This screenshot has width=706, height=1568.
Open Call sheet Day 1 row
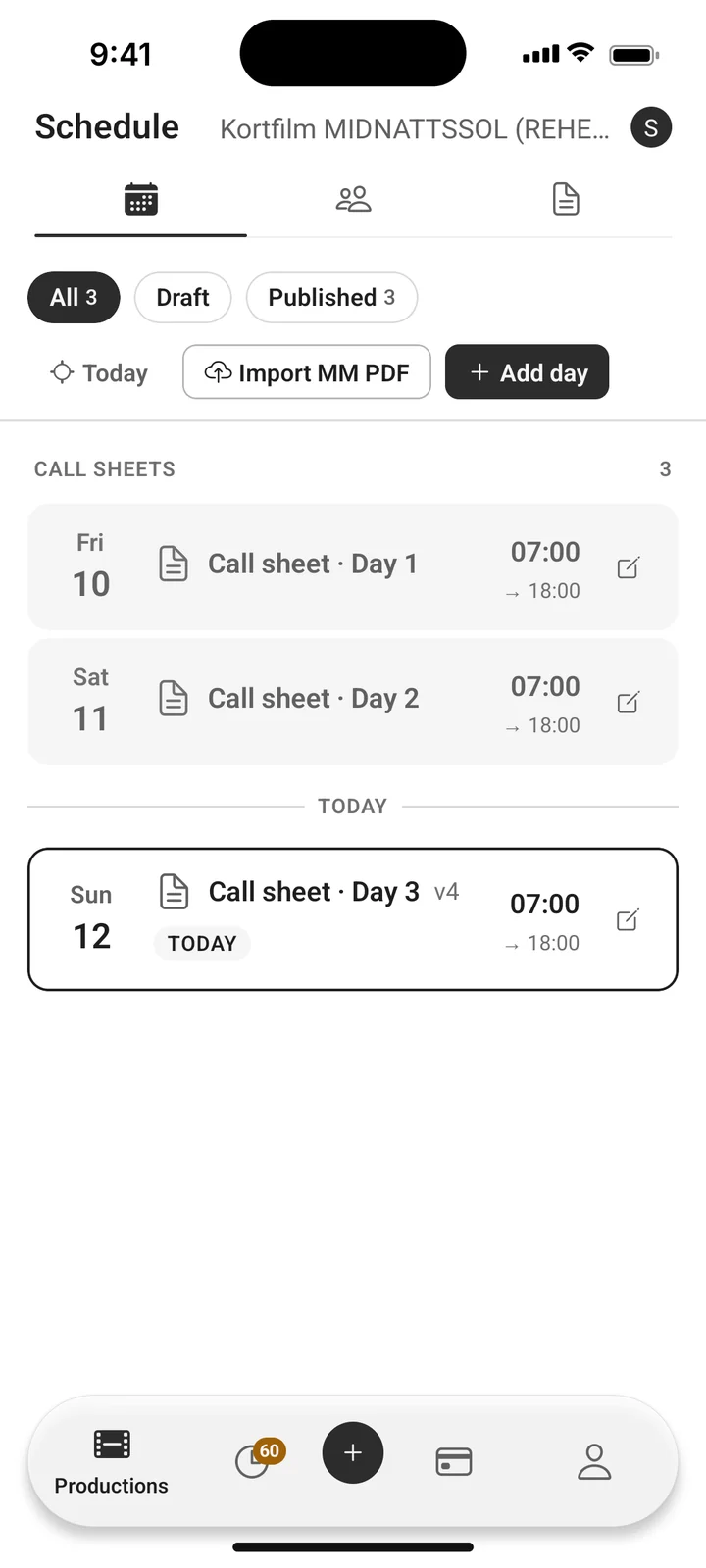pyautogui.click(x=353, y=566)
